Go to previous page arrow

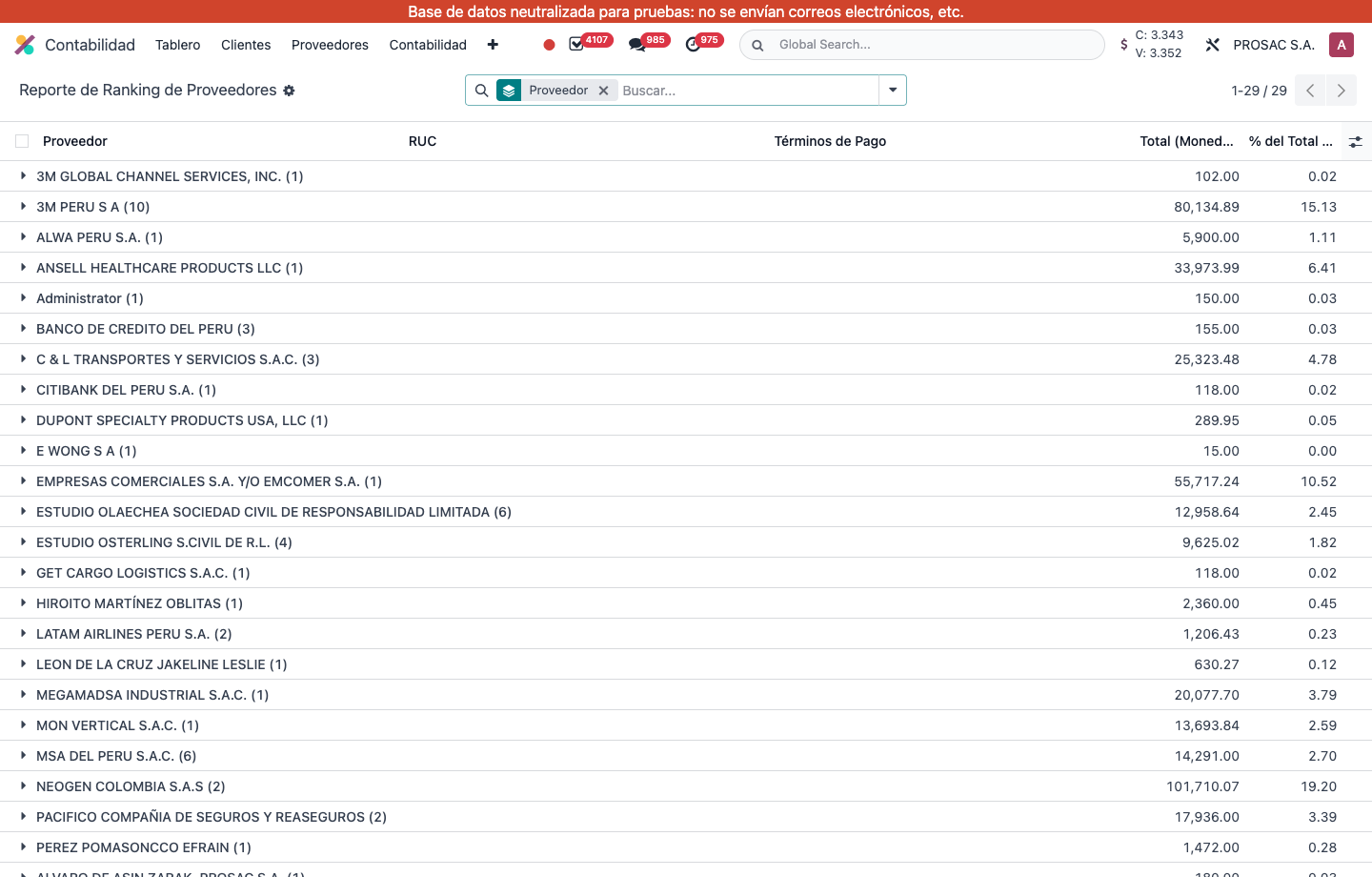[x=1310, y=91]
